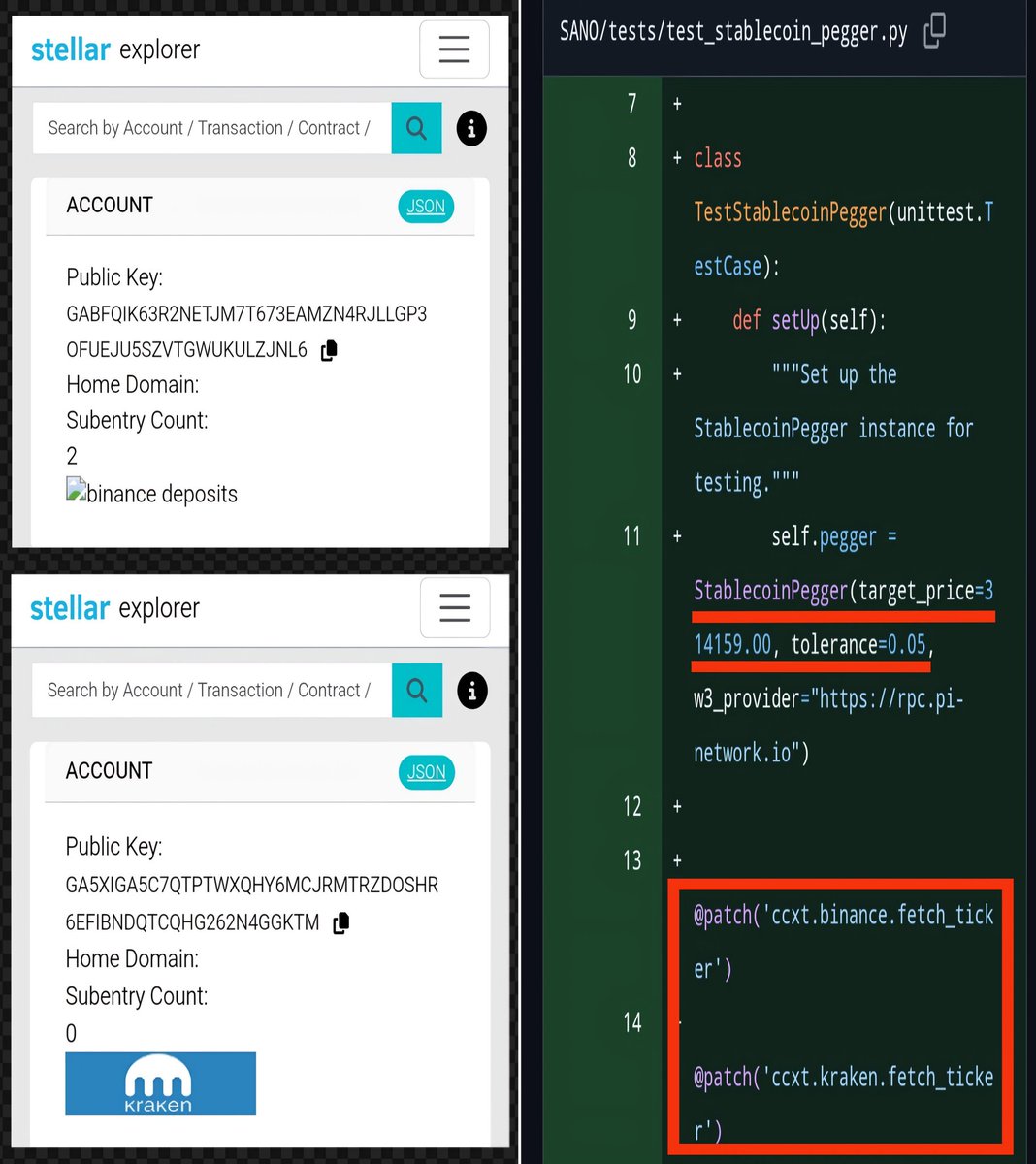Image resolution: width=1036 pixels, height=1164 pixels.
Task: Click stellar explorer logo in bottom panel
Action: point(114,608)
